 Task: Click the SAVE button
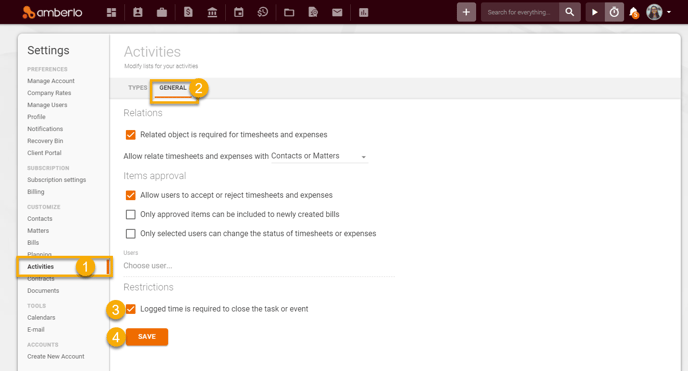coord(147,337)
